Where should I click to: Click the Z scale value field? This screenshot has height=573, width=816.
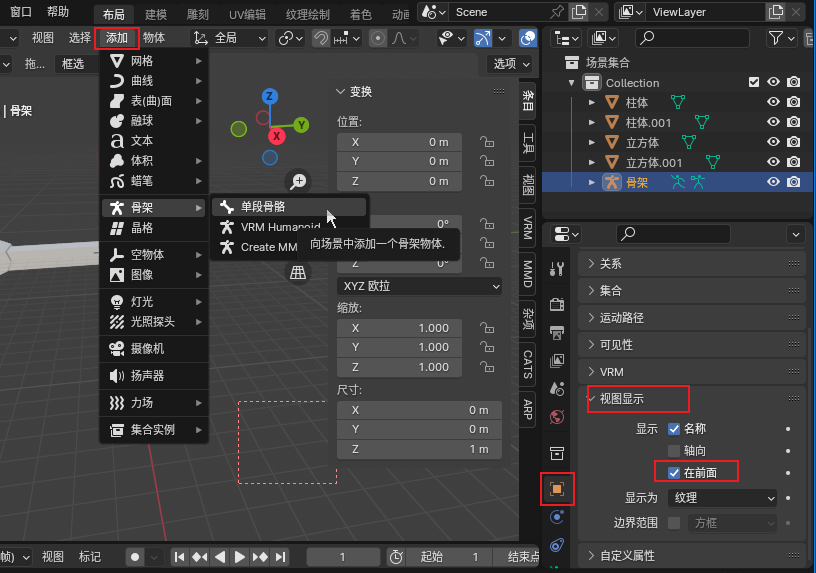399,367
